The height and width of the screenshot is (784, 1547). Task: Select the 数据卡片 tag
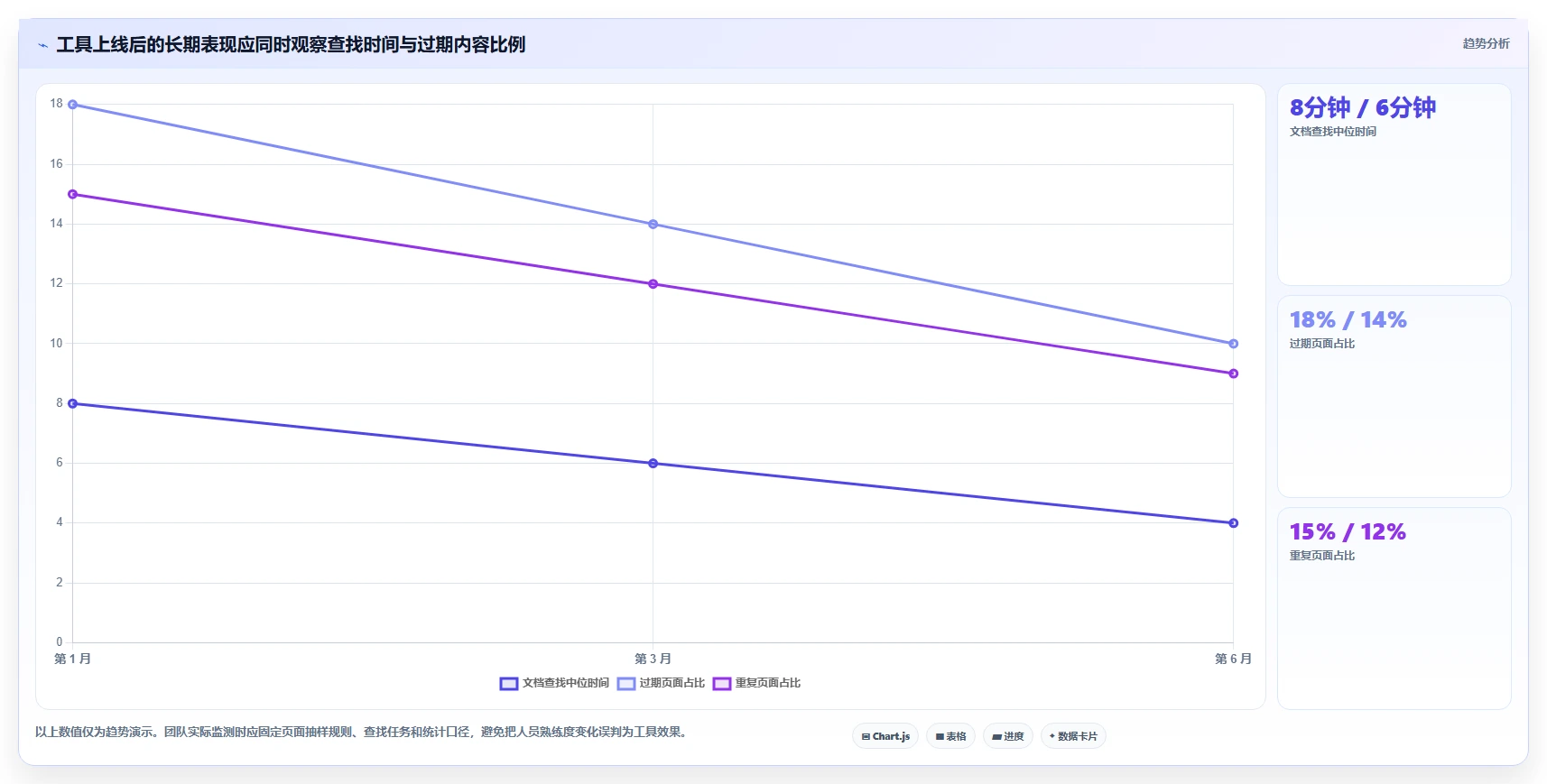1073,736
